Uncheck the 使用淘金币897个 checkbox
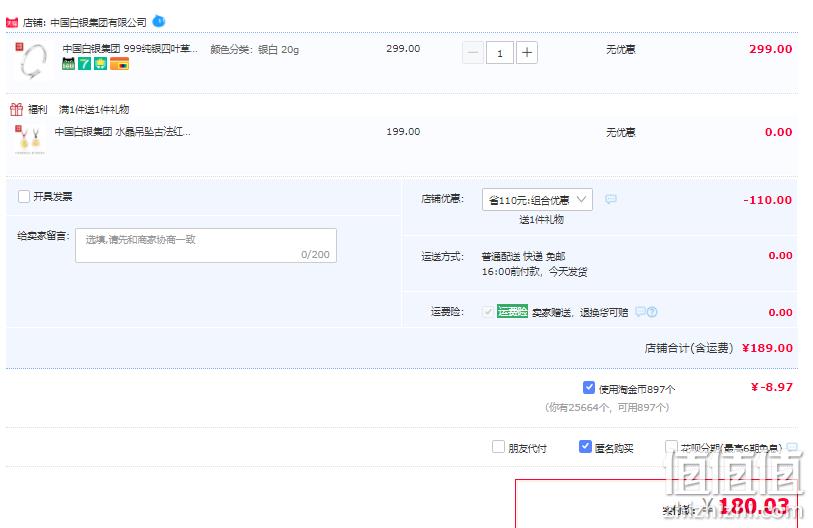This screenshot has height=528, width=813. [588, 387]
